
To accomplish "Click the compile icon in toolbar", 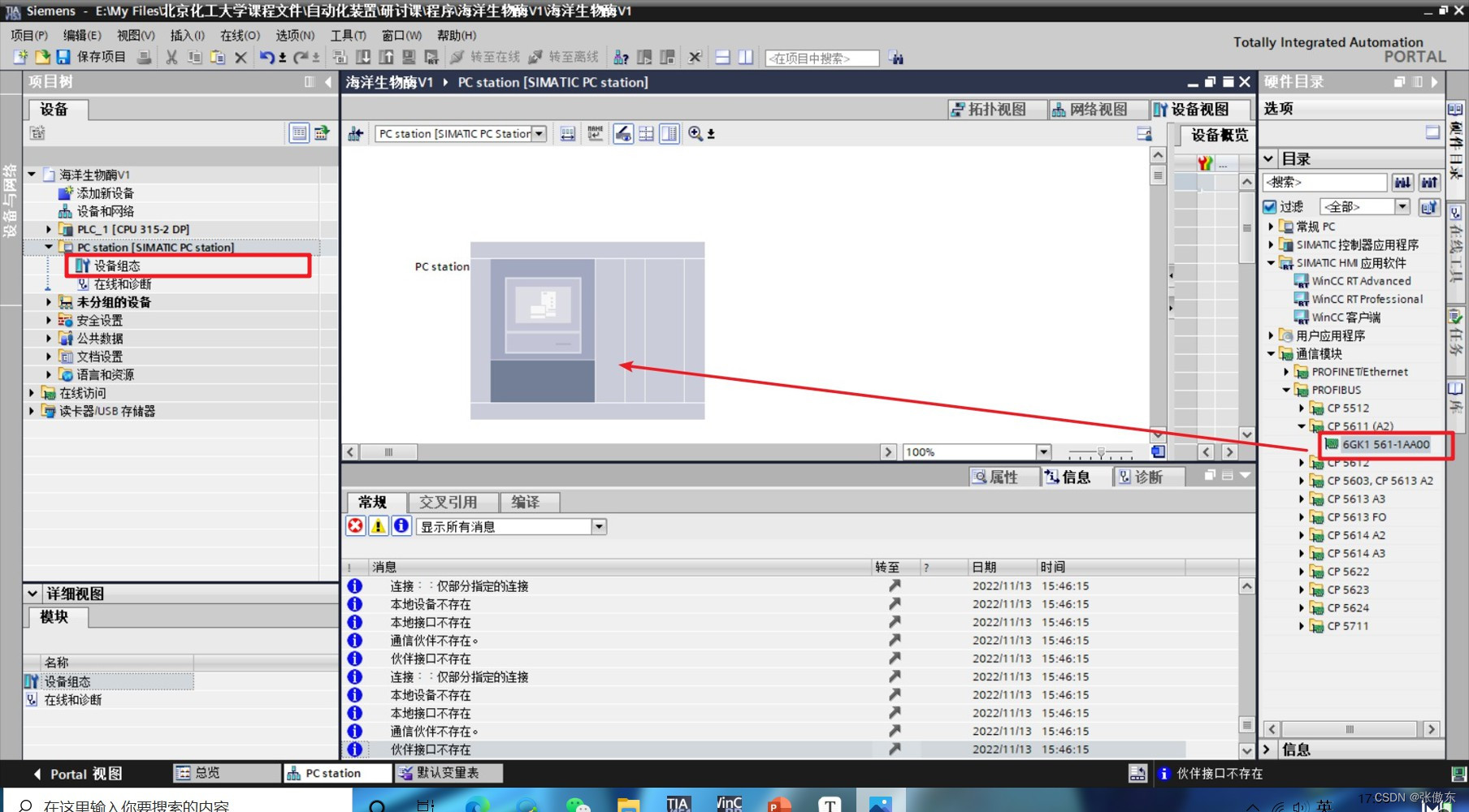I will (340, 57).
